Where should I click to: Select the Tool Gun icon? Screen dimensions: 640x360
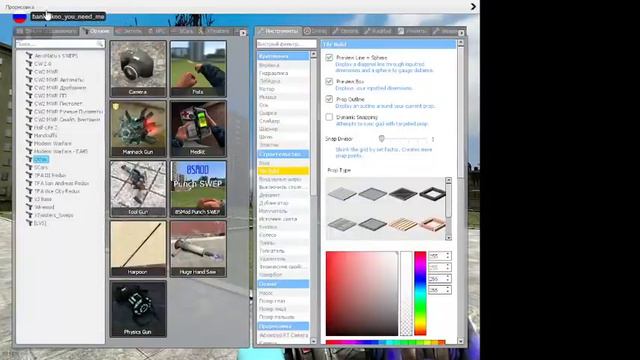pos(138,189)
